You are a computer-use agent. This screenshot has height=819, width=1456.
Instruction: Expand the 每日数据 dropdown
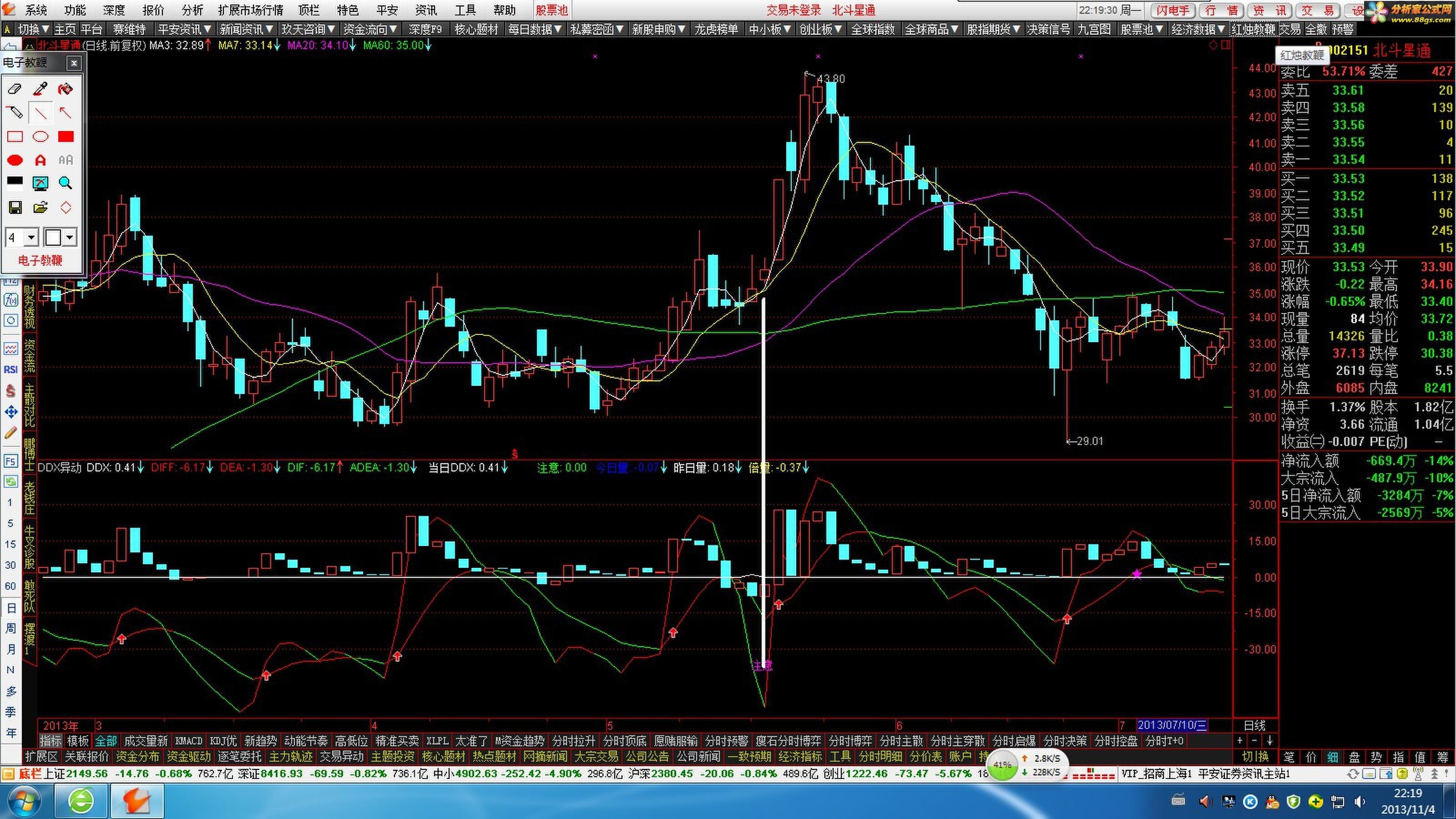point(535,30)
